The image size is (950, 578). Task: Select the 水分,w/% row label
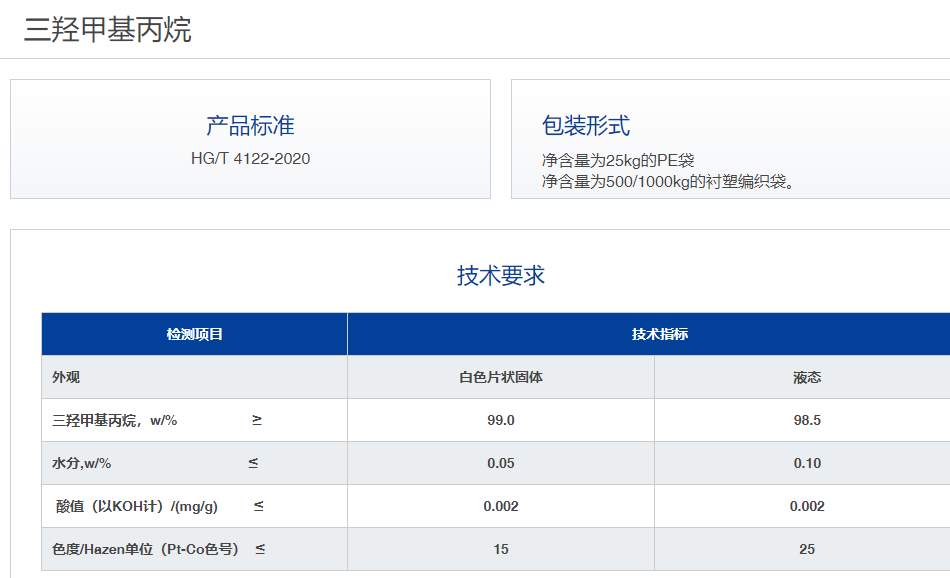[x=82, y=463]
